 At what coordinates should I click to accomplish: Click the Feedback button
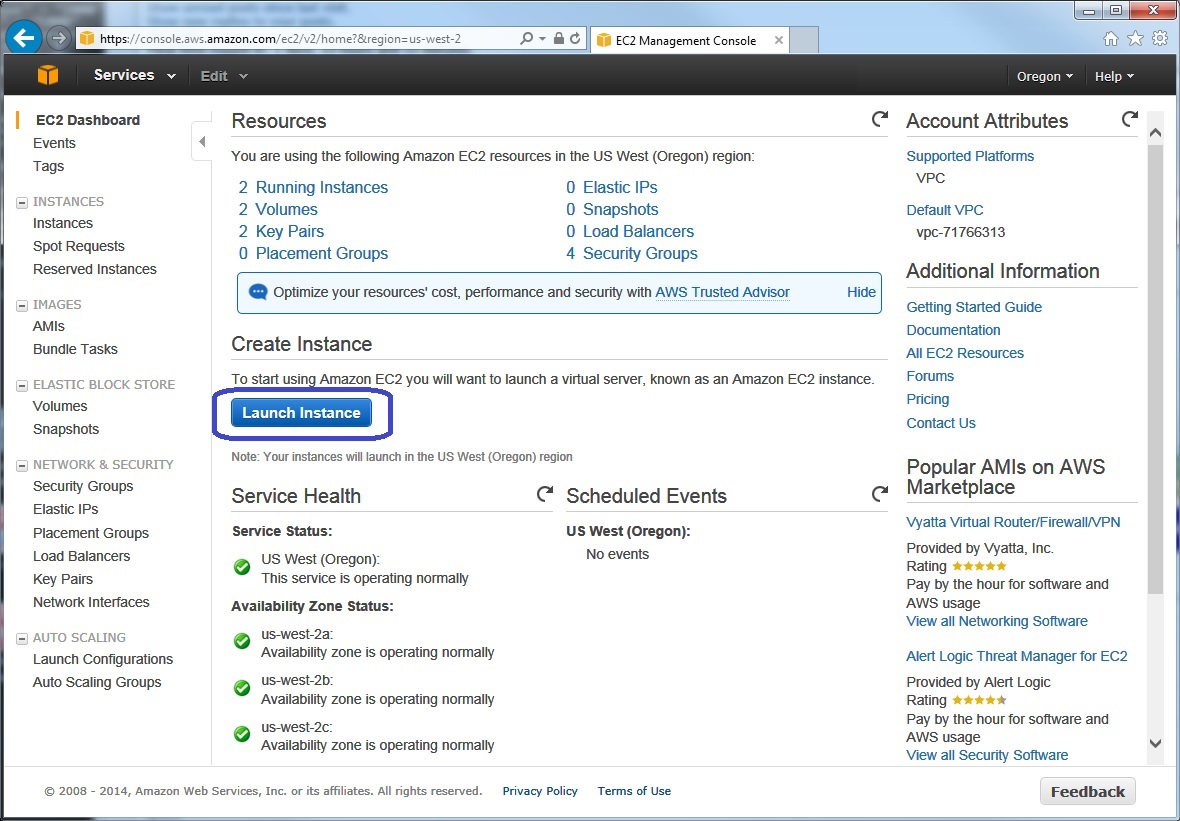tap(1087, 792)
